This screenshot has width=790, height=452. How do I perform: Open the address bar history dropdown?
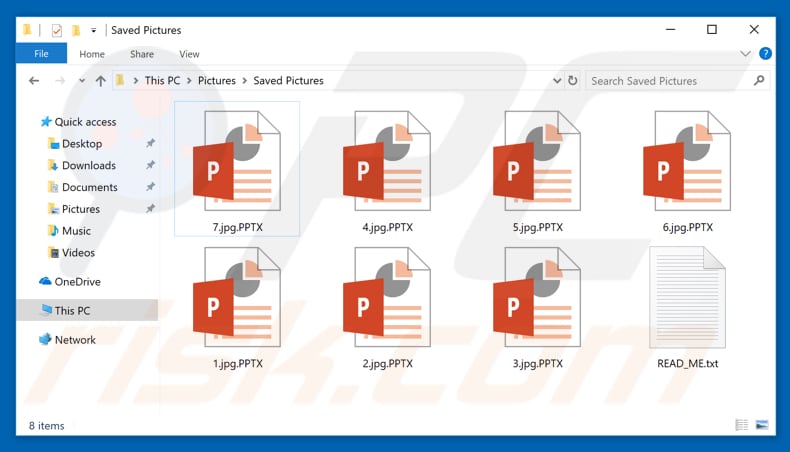point(557,81)
